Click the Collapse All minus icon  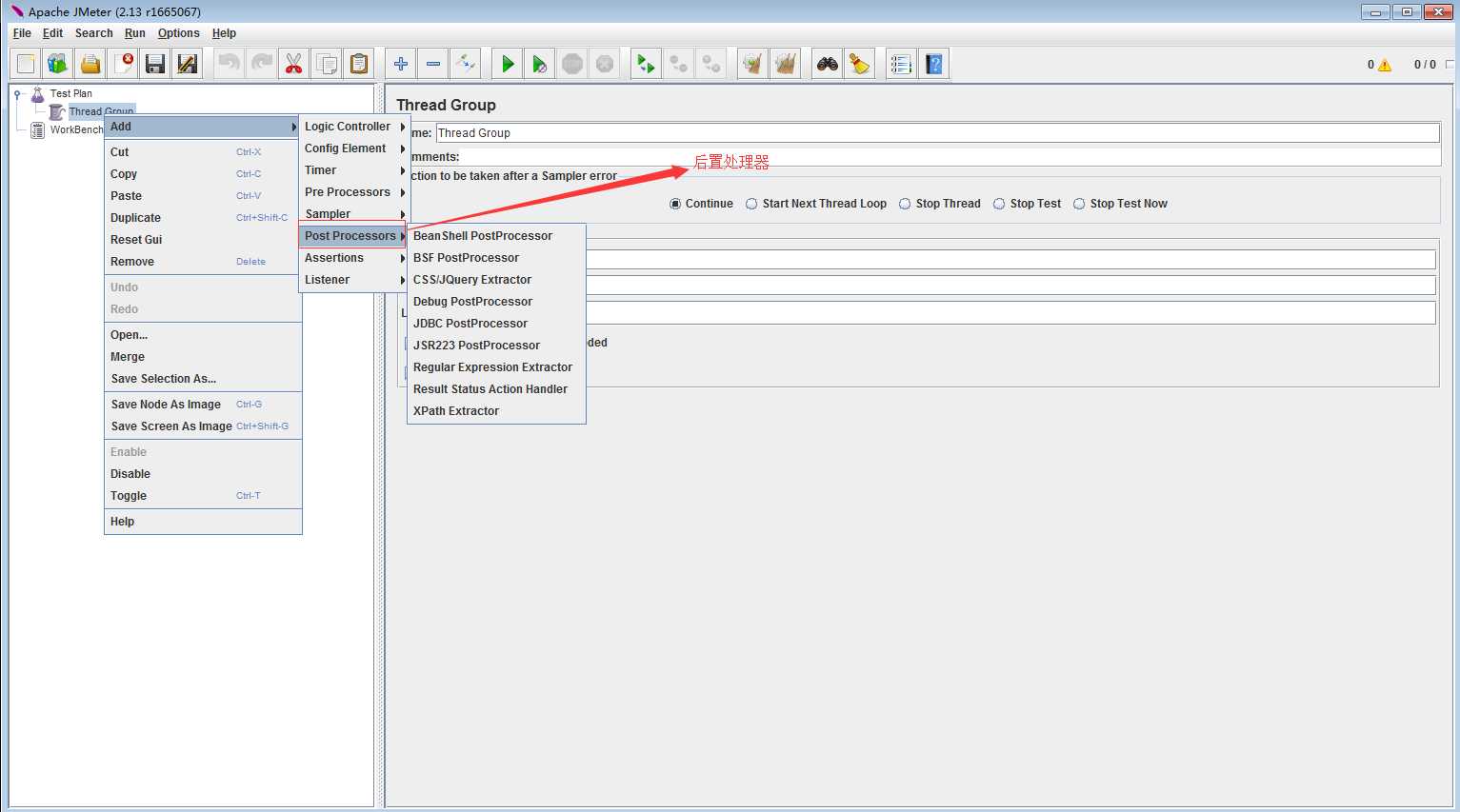click(433, 64)
